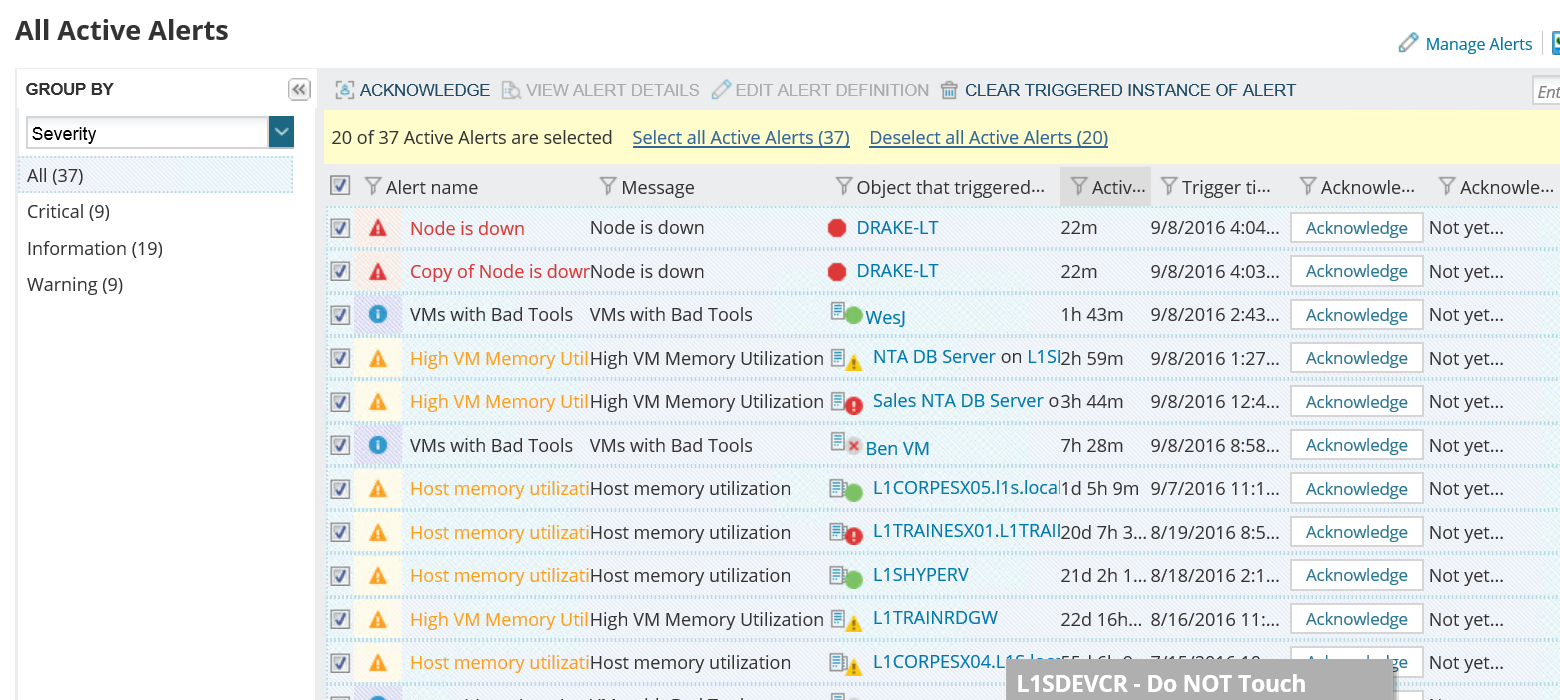Screen dimensions: 1560x700
Task: Uncheck the Sales NTA DB Server row
Action: [340, 402]
